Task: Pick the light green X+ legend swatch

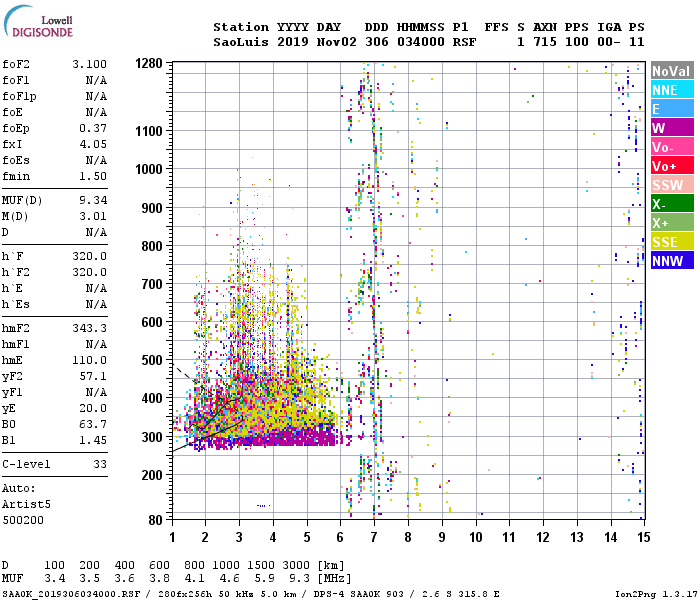Action: (x=671, y=223)
